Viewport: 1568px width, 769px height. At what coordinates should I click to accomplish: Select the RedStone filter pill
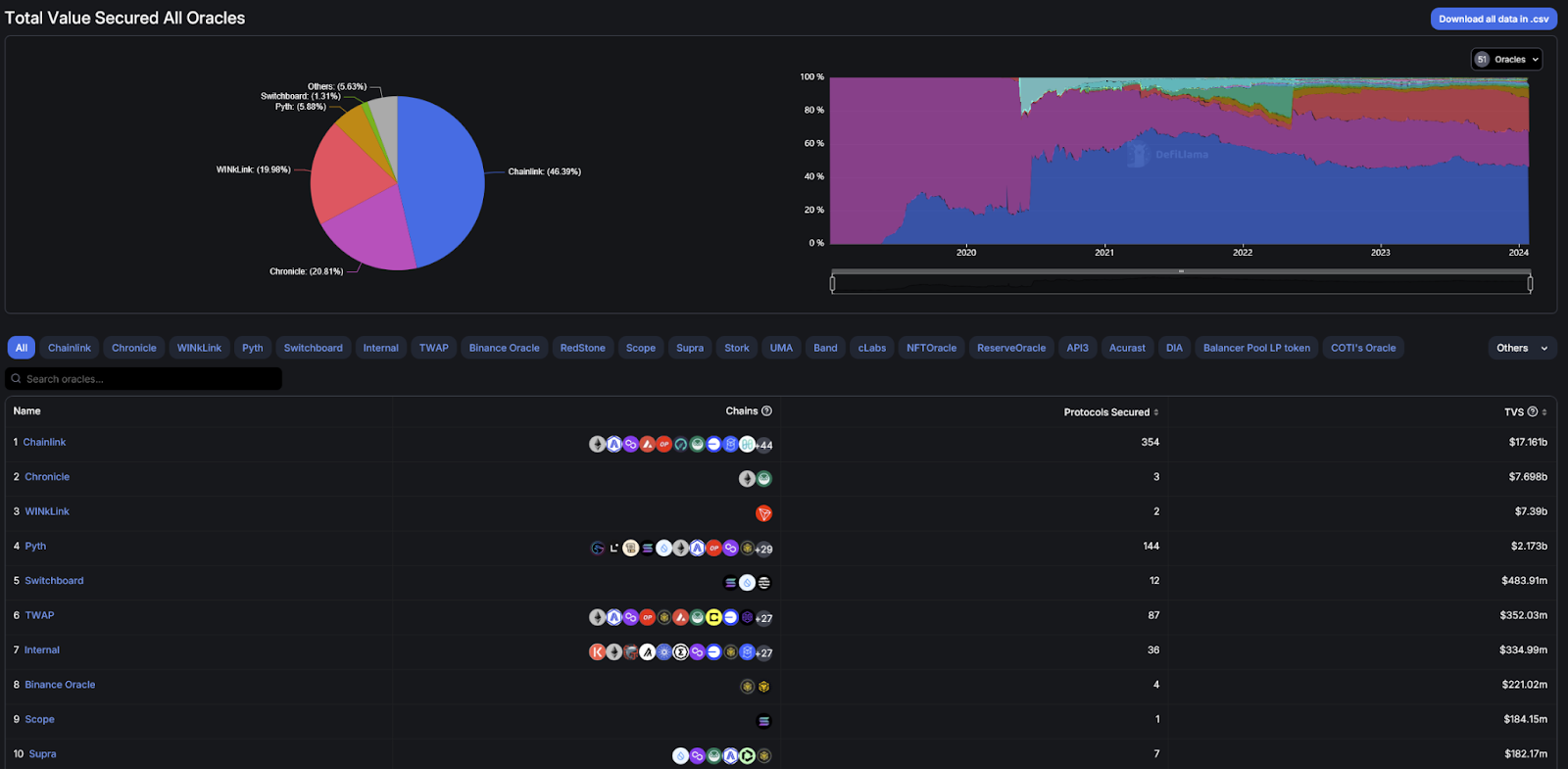click(583, 348)
